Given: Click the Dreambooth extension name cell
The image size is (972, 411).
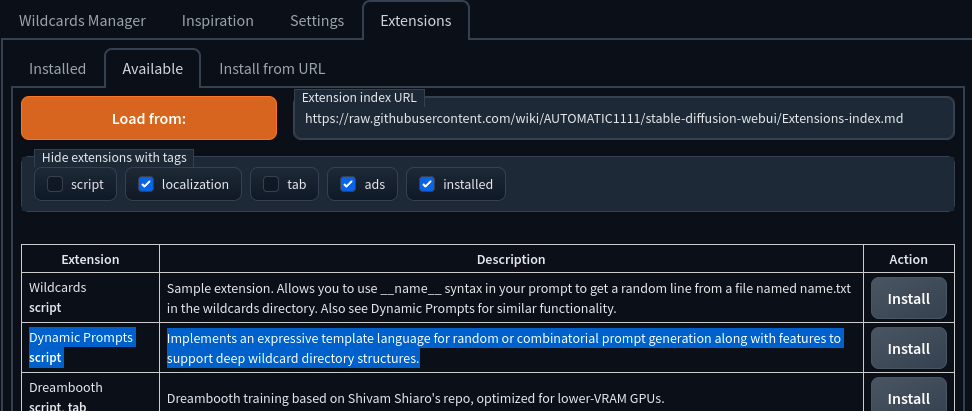Looking at the screenshot, I should (x=66, y=388).
